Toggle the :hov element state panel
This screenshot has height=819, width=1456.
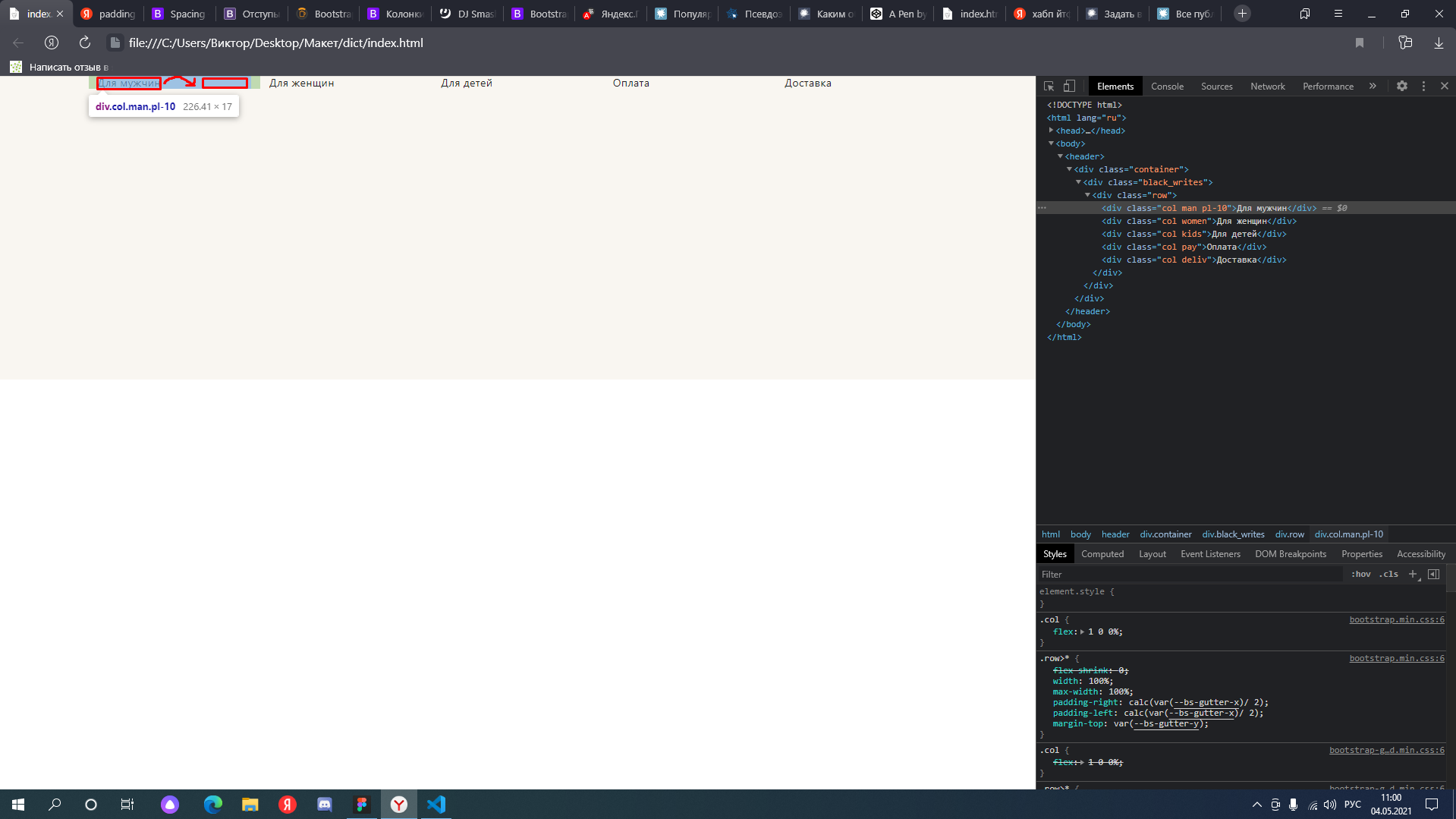pos(1361,575)
